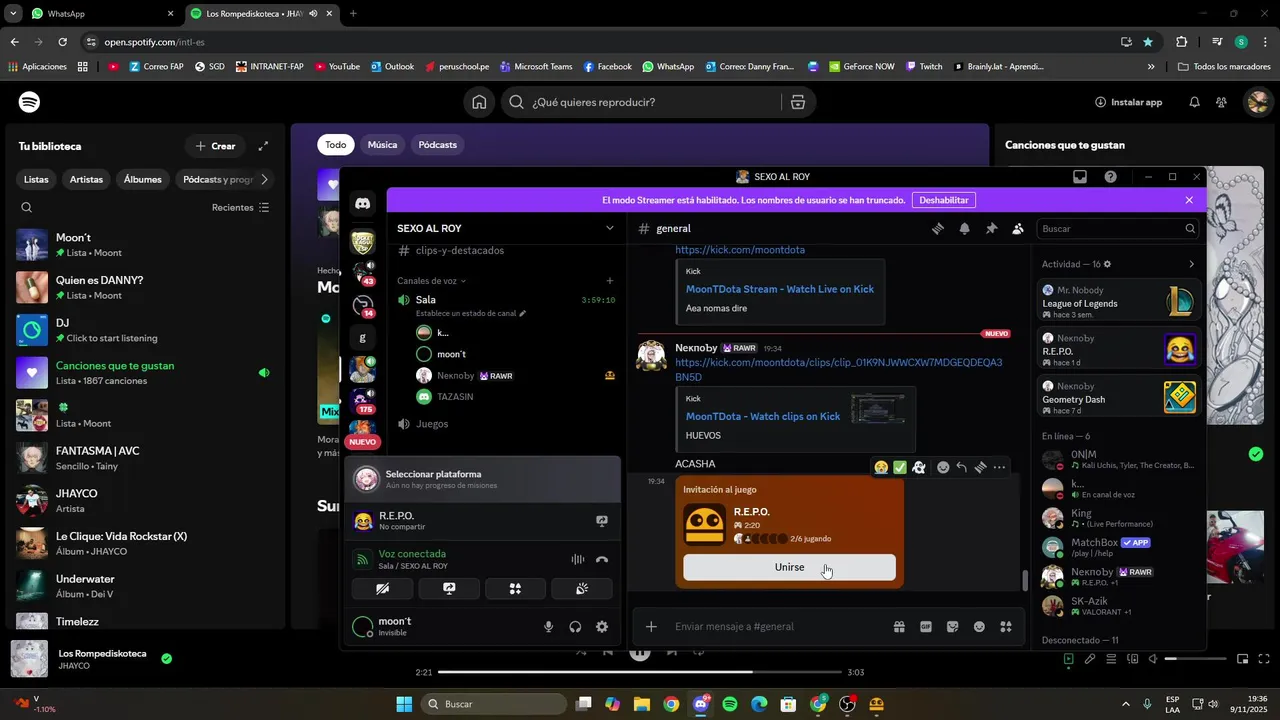
Task: Click Unirse on R.E.P.O. invite
Action: point(789,567)
